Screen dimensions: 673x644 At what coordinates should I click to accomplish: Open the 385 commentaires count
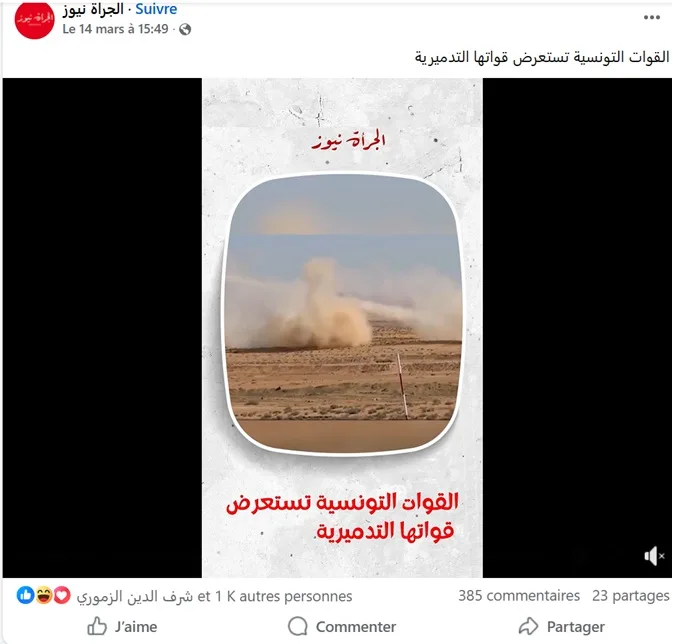[x=519, y=596]
